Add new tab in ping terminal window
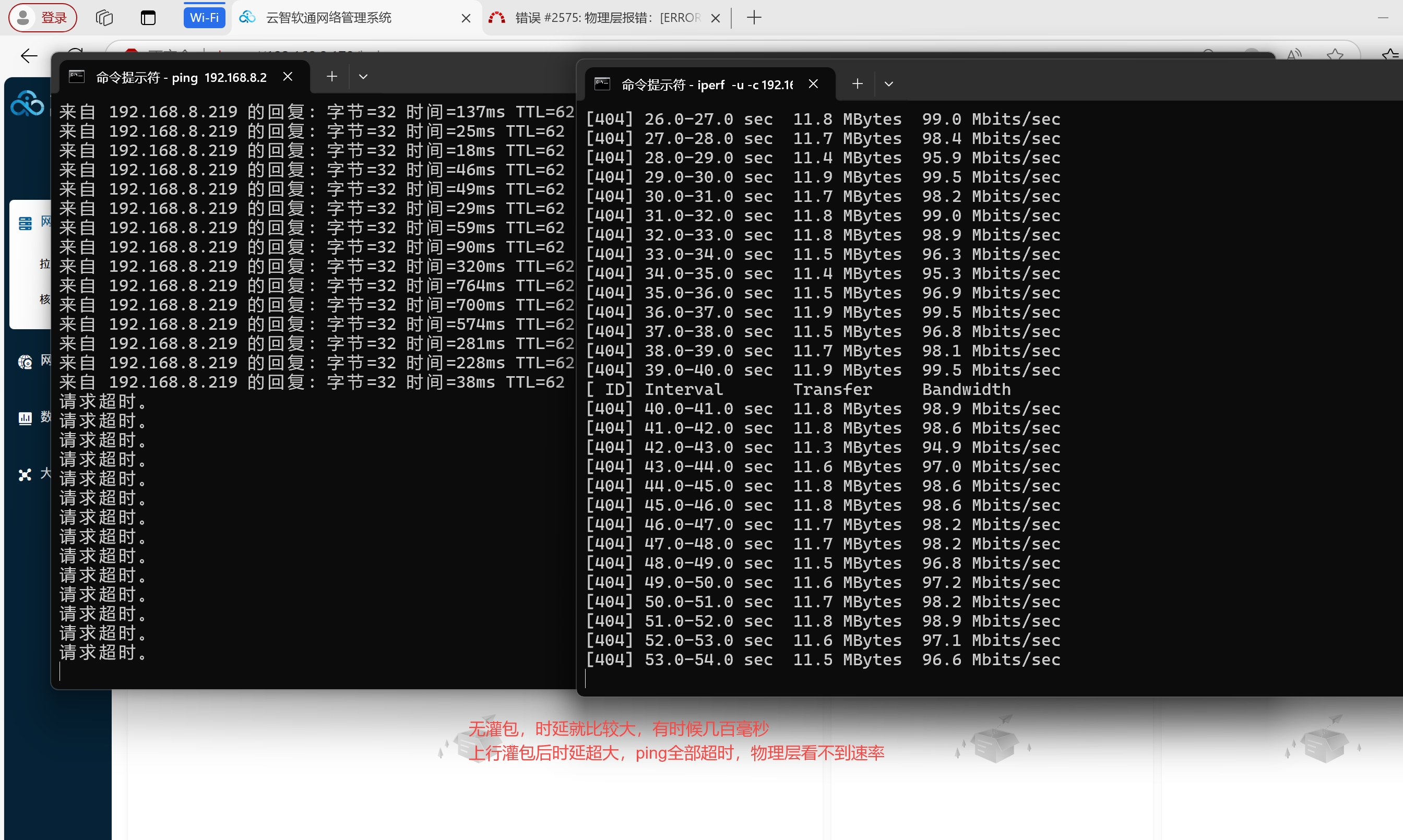 tap(332, 76)
